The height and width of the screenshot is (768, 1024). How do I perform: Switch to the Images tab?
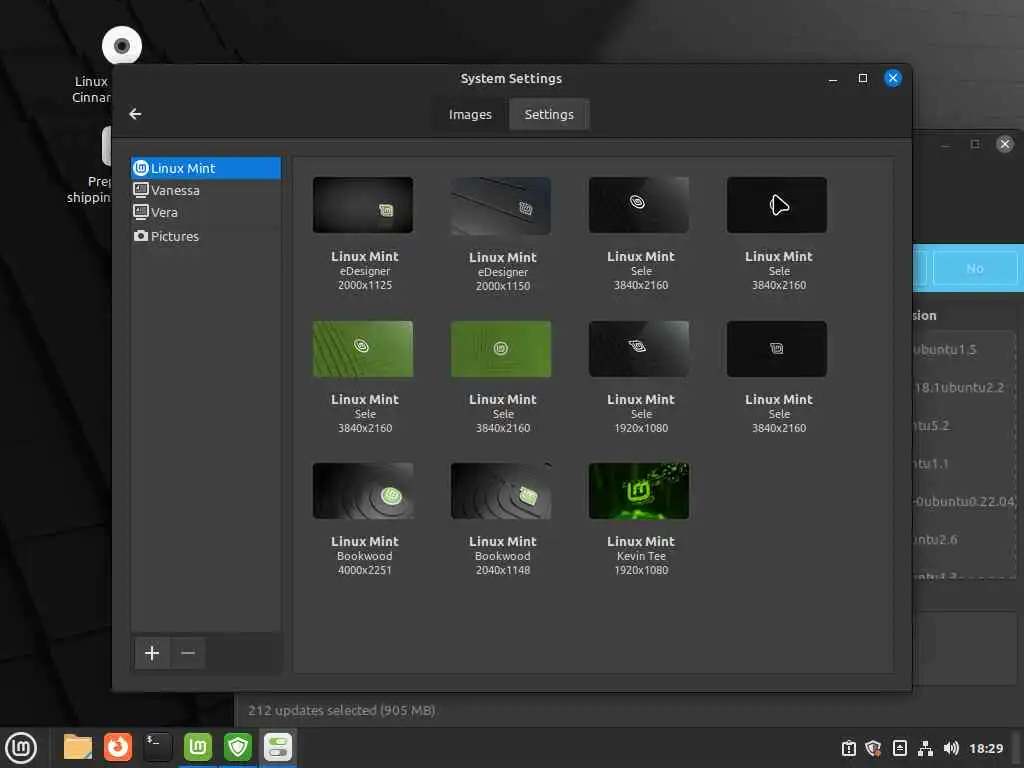pos(470,114)
